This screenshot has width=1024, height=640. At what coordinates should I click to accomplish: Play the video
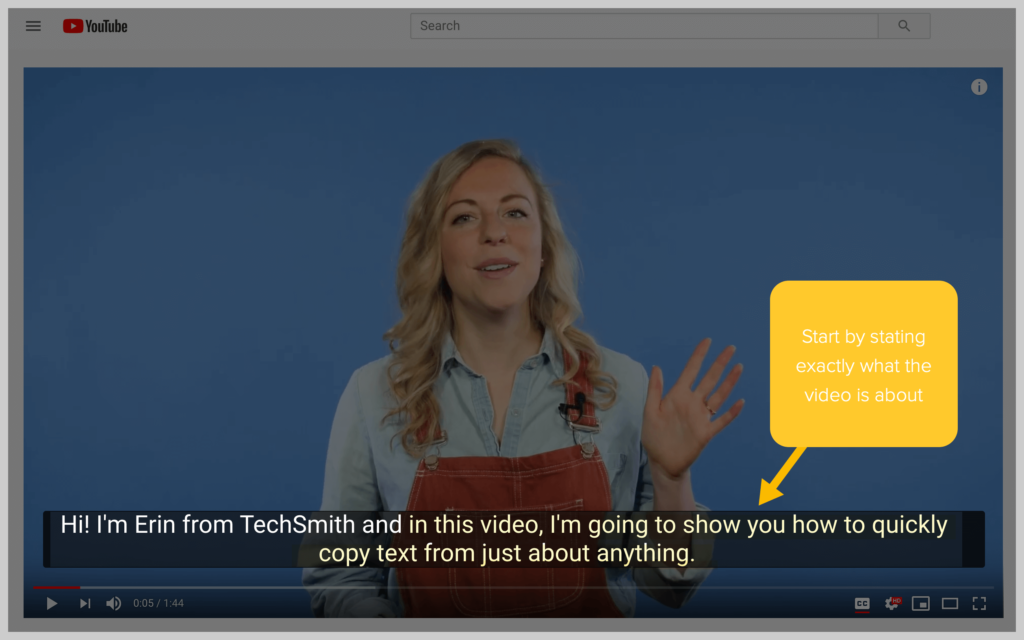52,603
